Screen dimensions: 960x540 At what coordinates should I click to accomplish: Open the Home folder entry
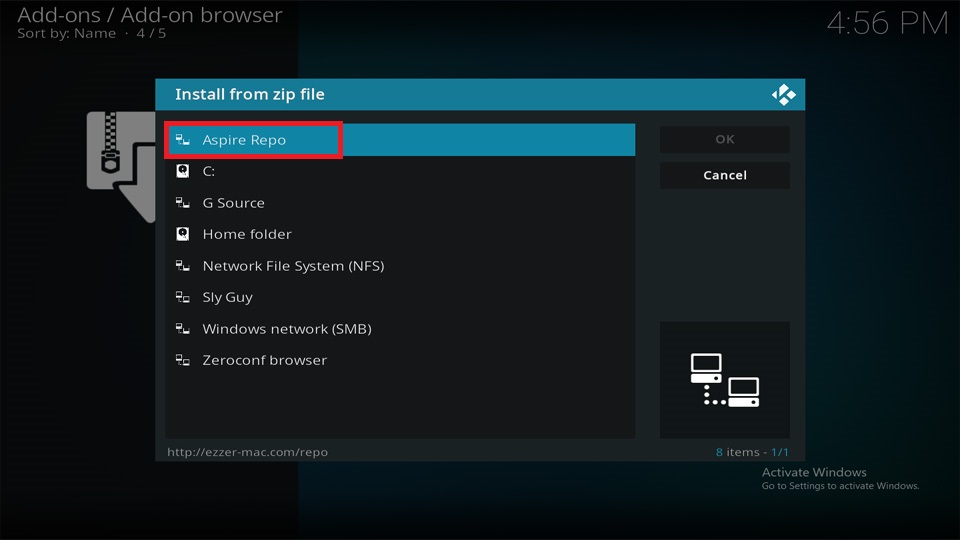(x=400, y=234)
